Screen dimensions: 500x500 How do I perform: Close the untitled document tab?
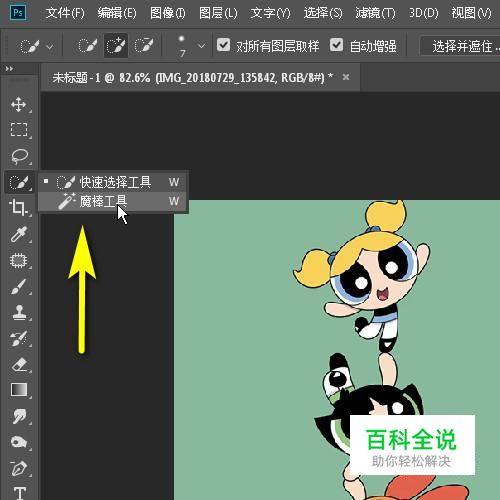tap(346, 77)
